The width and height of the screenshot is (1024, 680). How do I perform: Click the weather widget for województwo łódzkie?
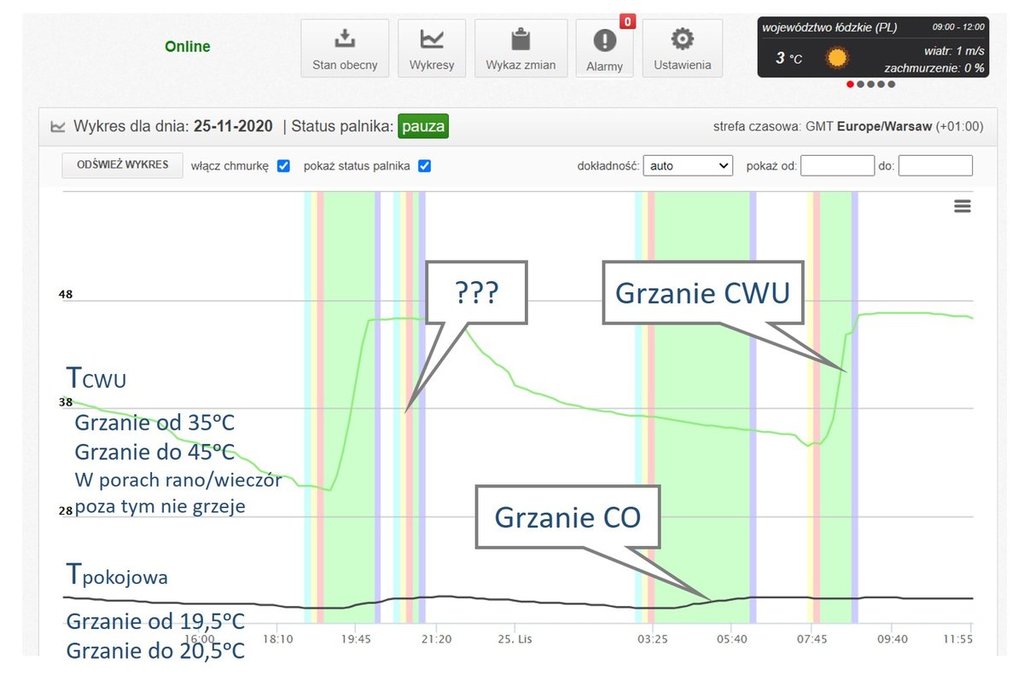pos(872,47)
